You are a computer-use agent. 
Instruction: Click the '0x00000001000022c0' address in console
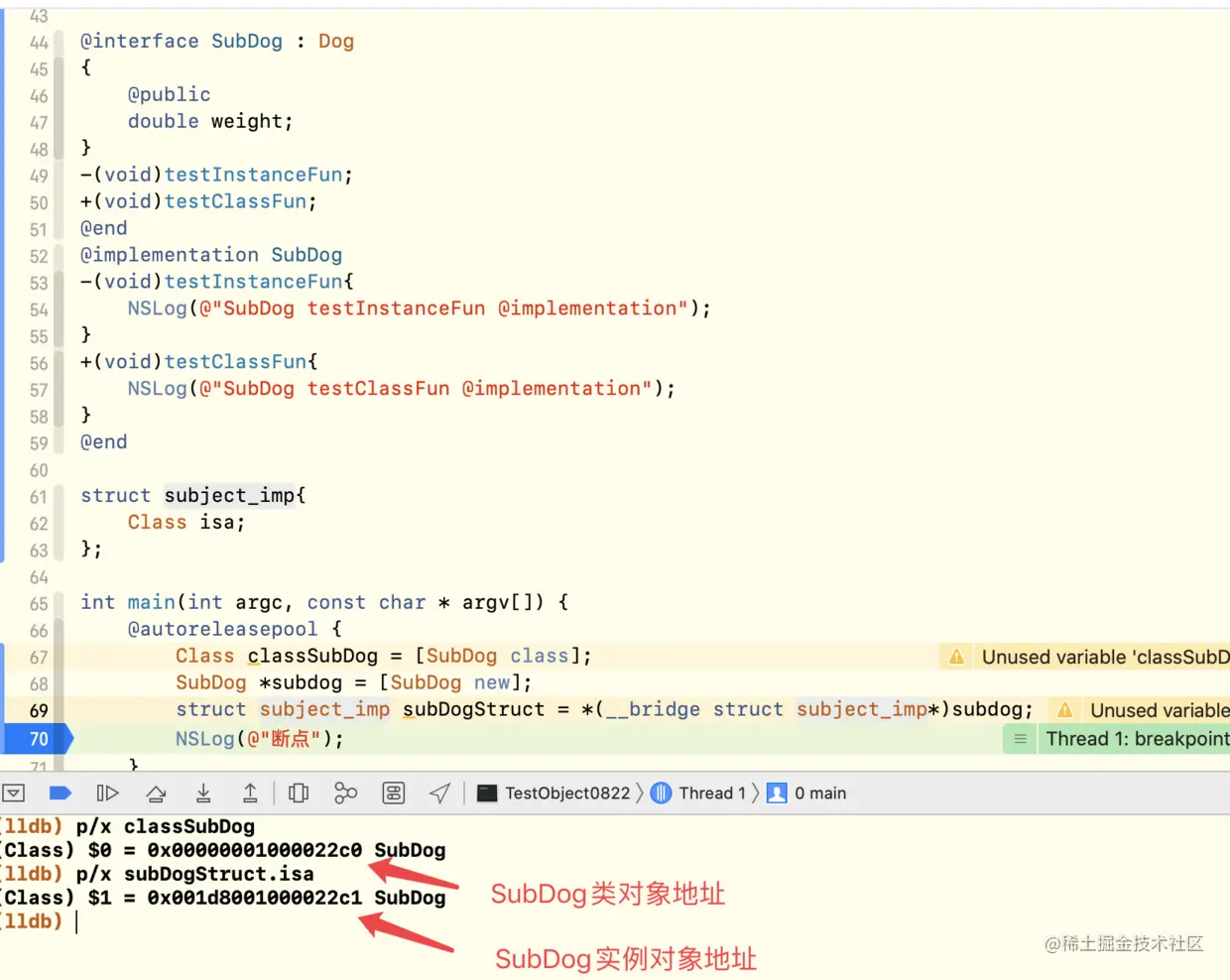(x=255, y=850)
